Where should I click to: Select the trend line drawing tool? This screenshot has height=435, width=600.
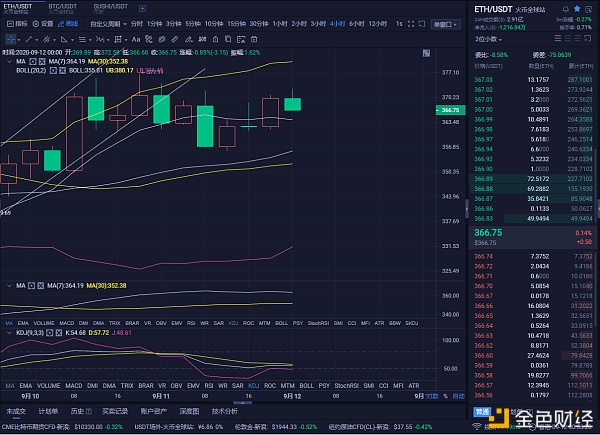29,39
